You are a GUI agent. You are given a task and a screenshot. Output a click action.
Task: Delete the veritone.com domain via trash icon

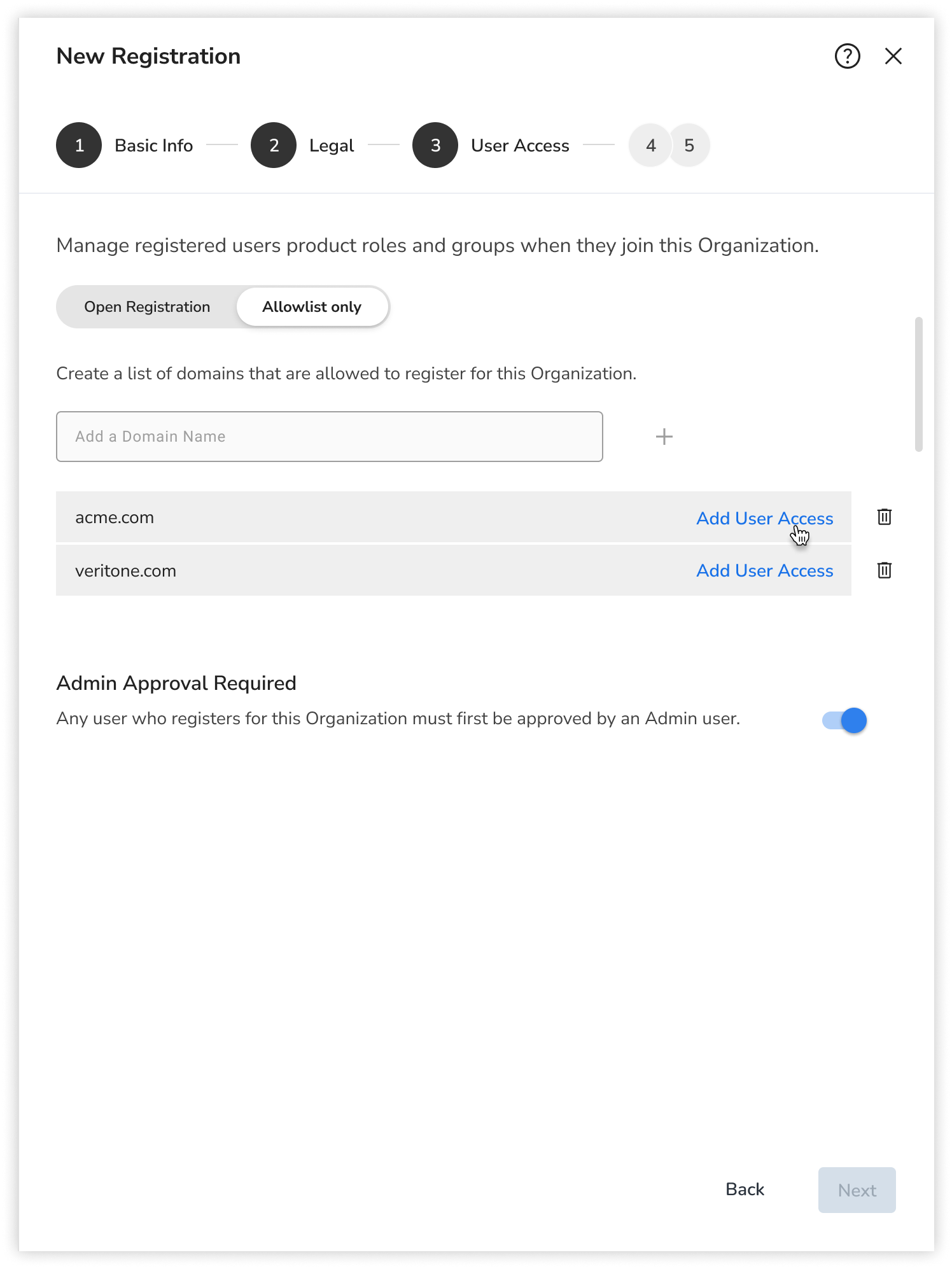[x=885, y=570]
